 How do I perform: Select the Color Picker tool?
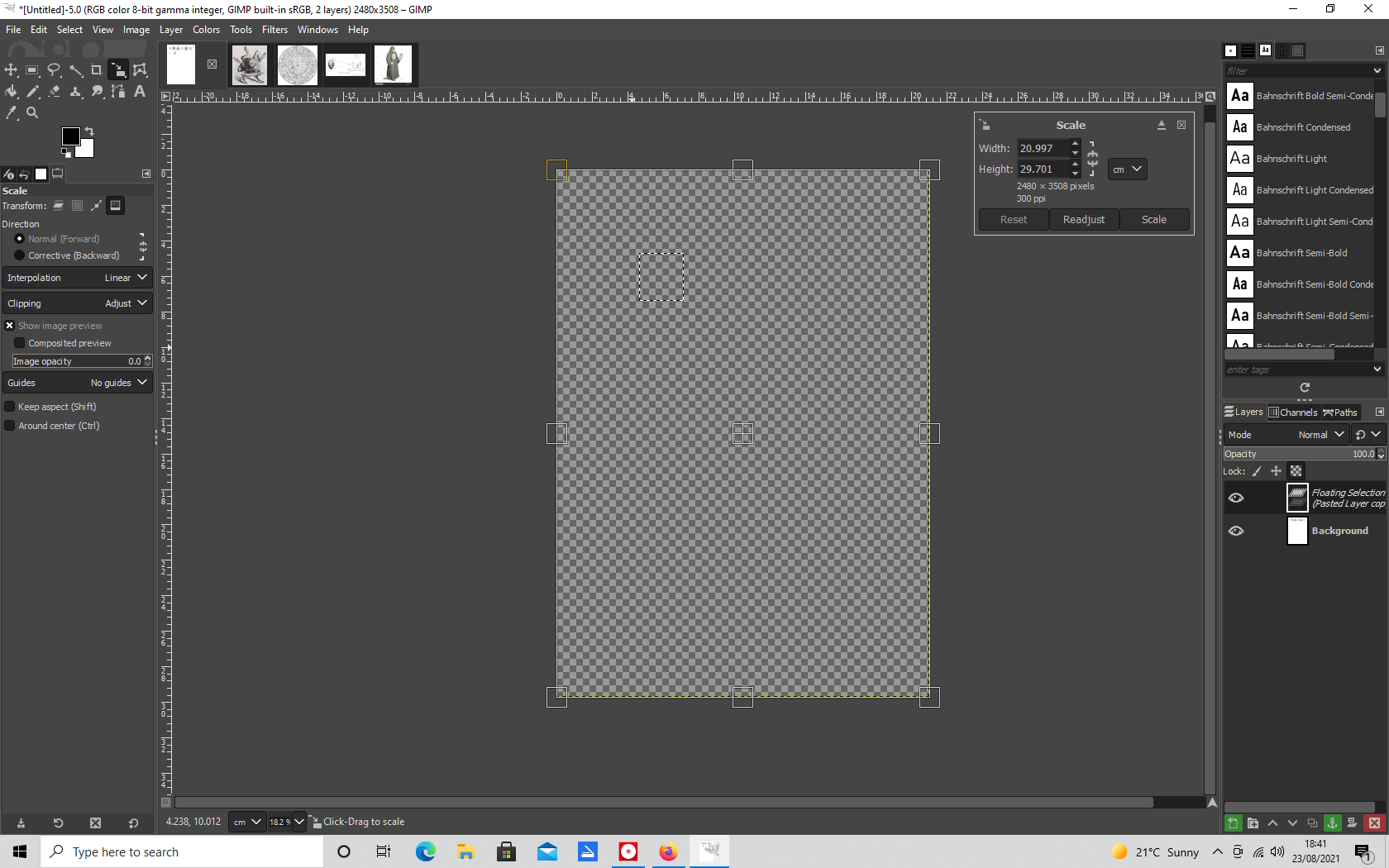pyautogui.click(x=11, y=112)
